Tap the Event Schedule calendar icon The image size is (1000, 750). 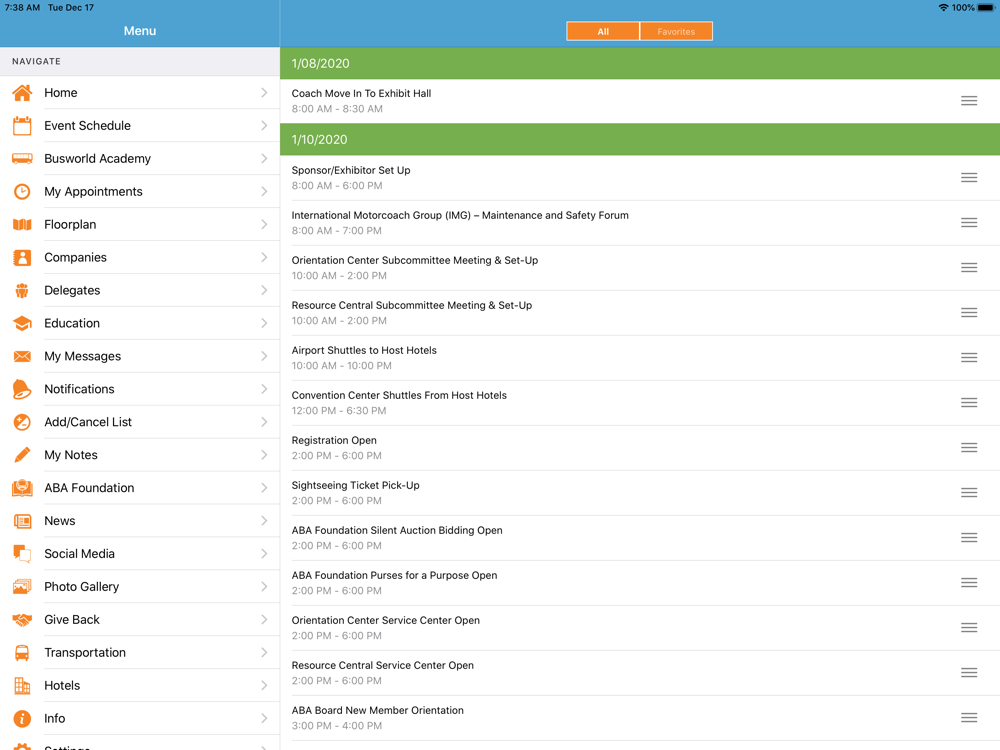pyautogui.click(x=22, y=126)
